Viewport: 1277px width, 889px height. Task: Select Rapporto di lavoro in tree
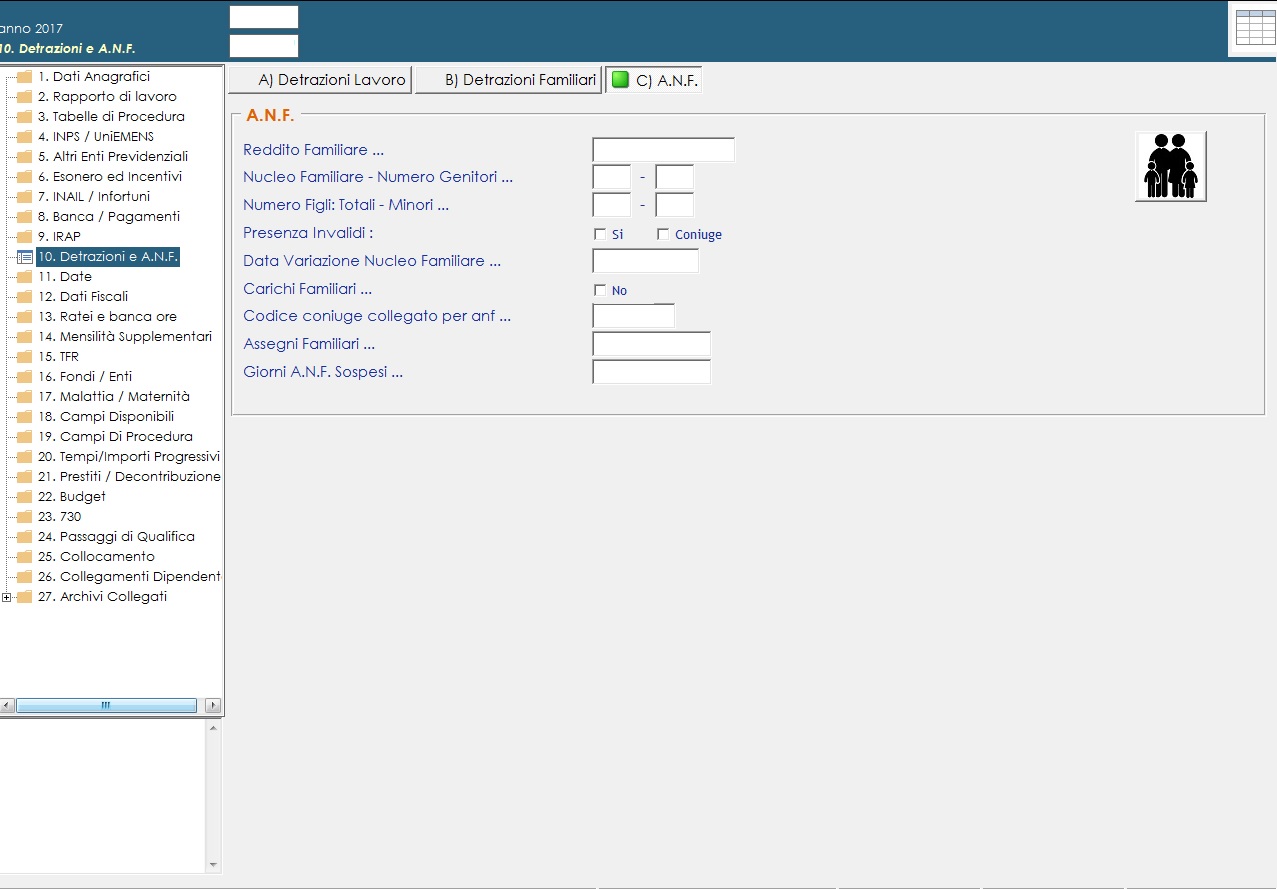coord(106,97)
